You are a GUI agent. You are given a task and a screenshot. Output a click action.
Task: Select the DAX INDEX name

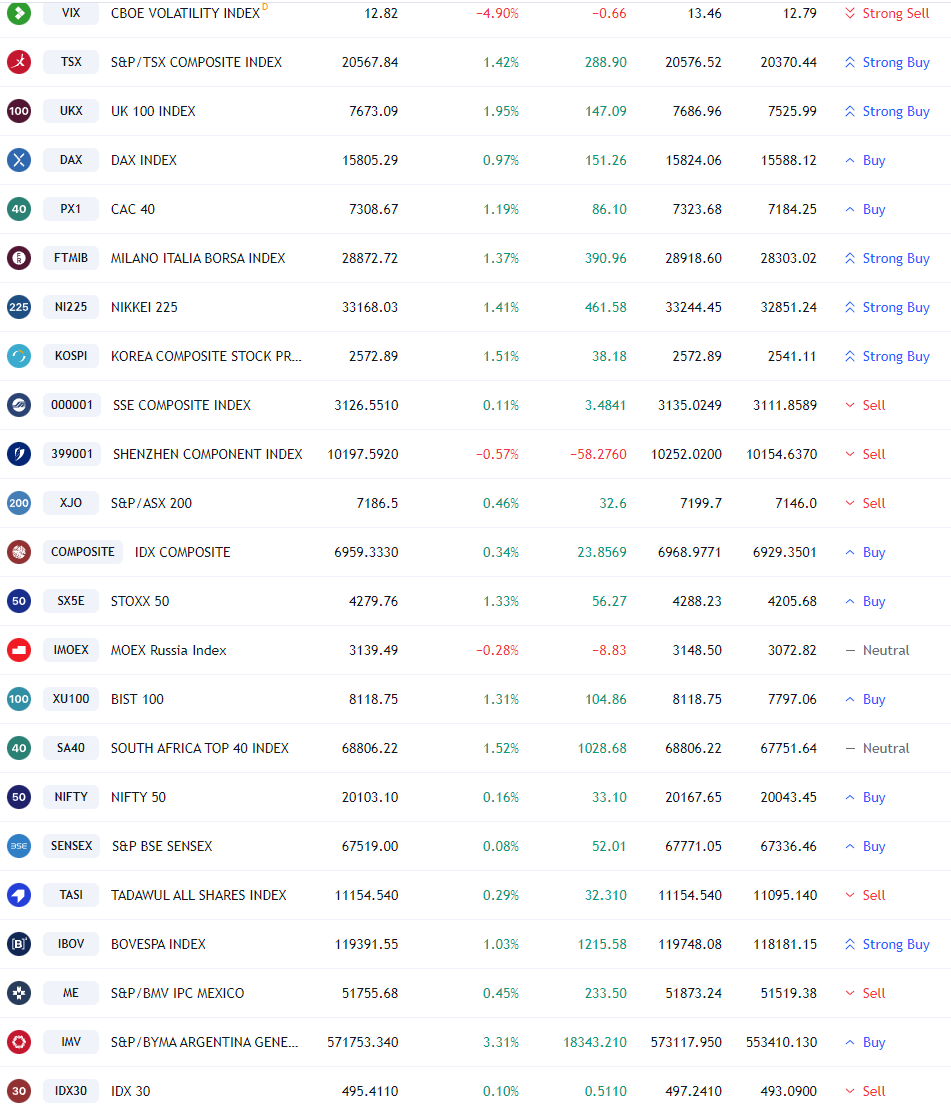[144, 161]
